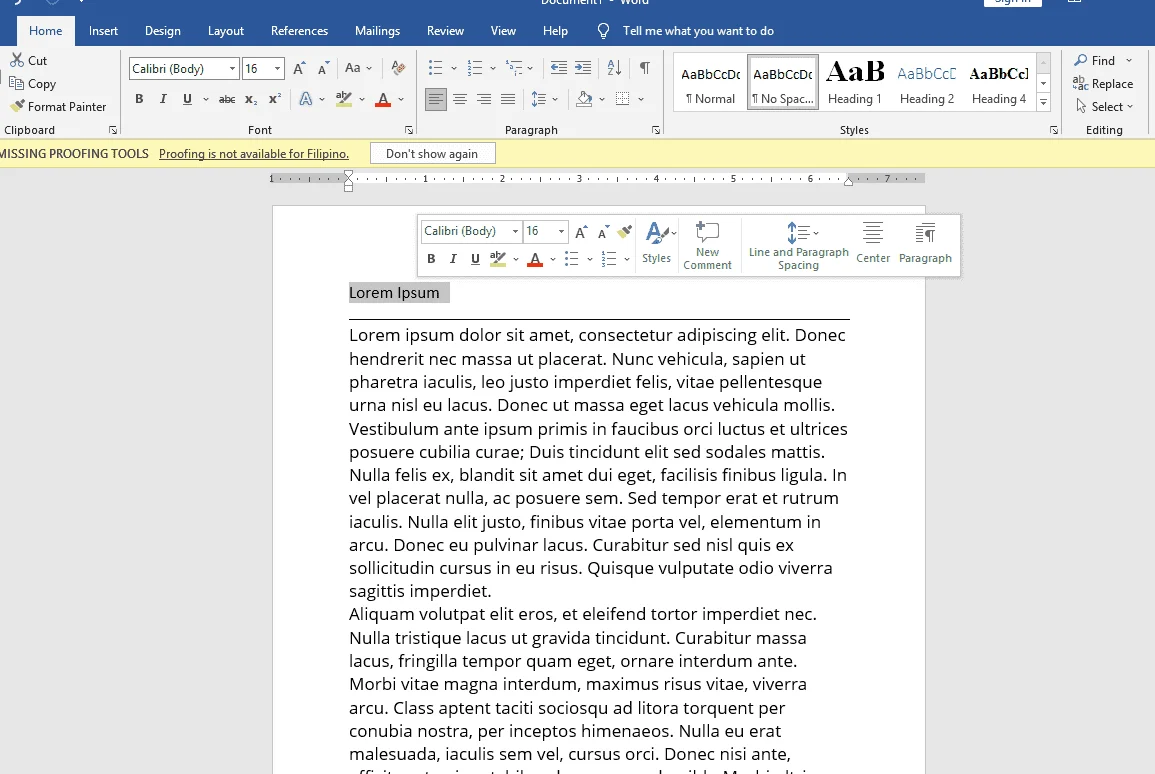Apply Heading 1 style

tap(854, 82)
